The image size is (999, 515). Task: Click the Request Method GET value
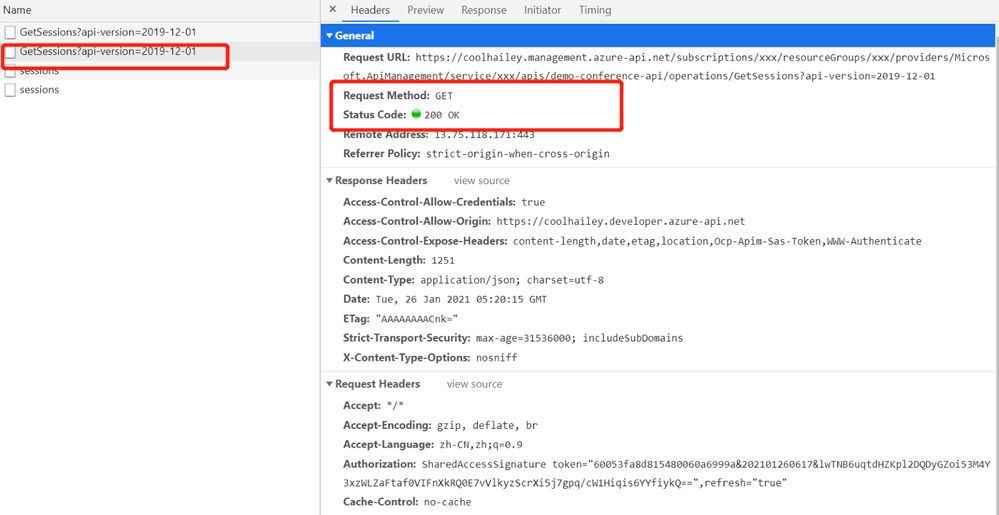click(443, 96)
